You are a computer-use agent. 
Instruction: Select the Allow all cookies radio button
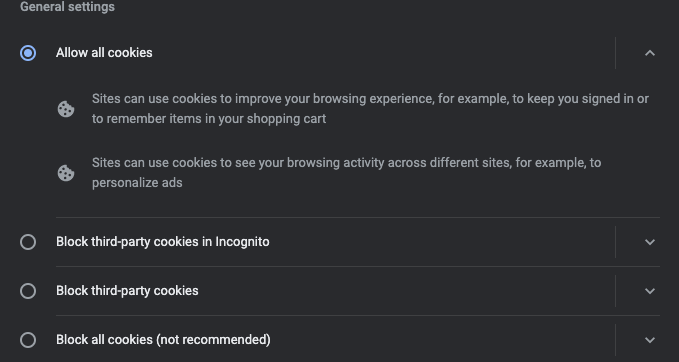tap(28, 53)
